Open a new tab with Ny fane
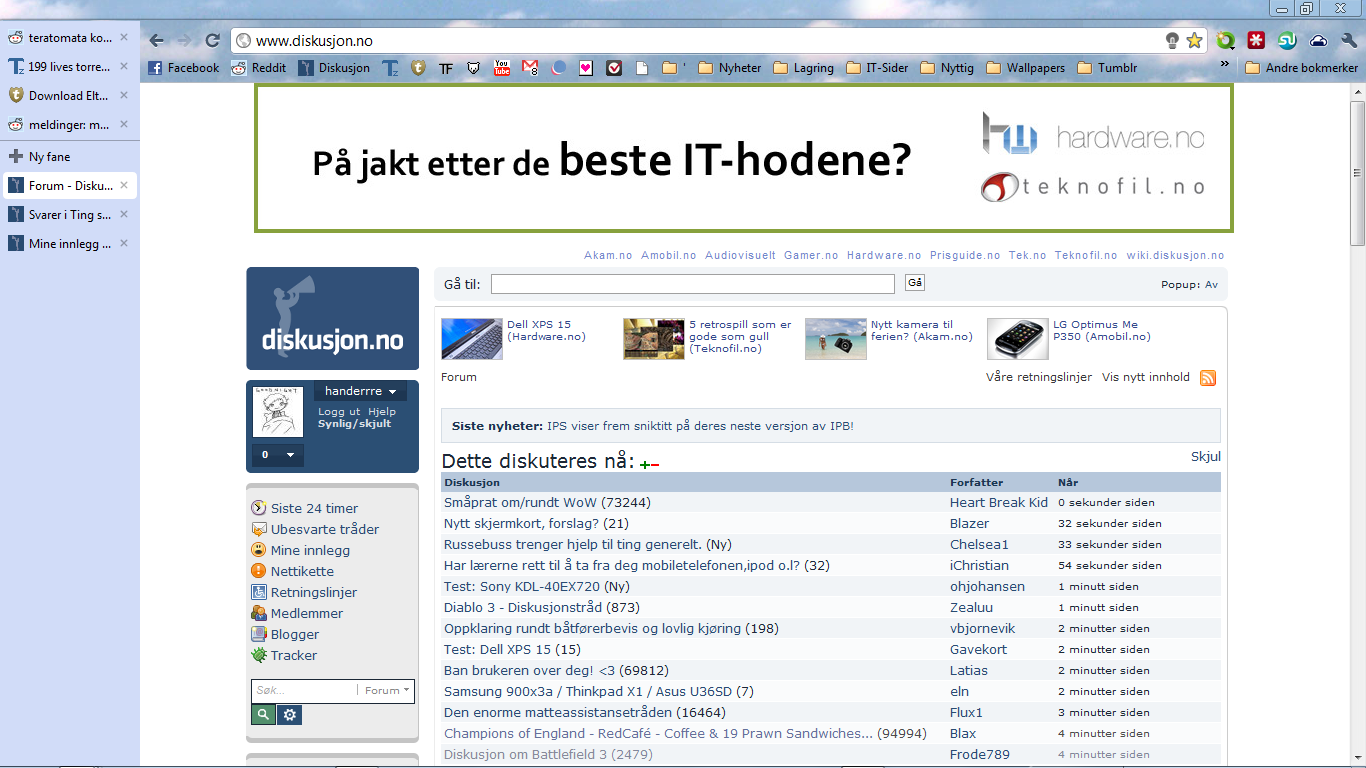 [40, 157]
